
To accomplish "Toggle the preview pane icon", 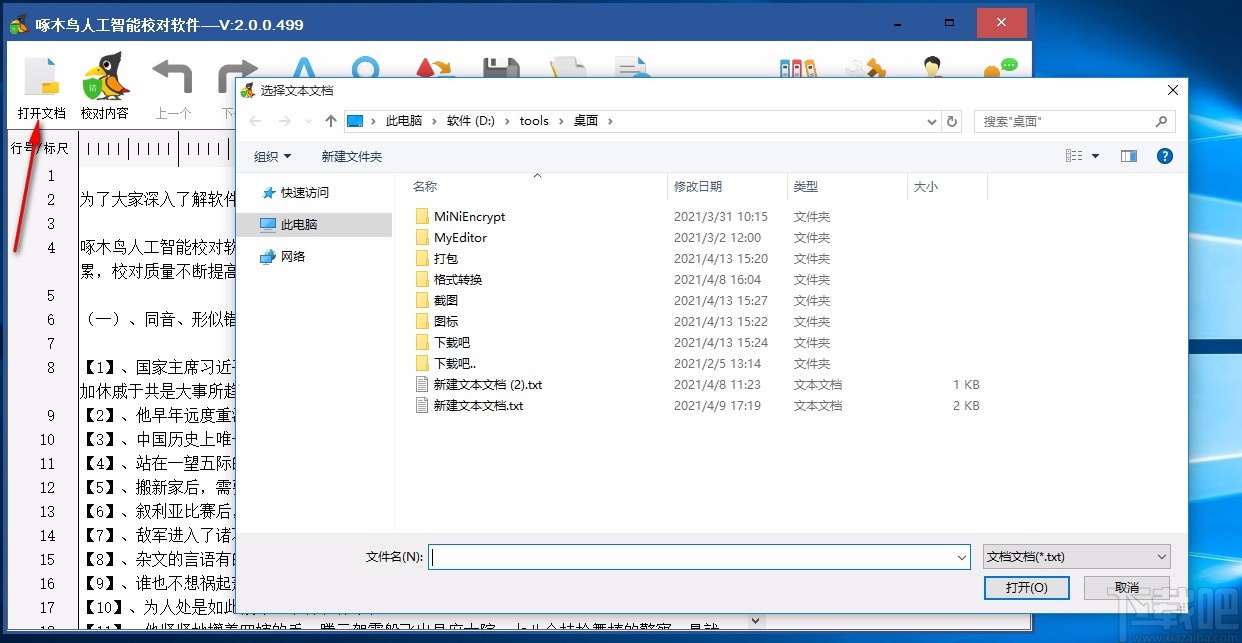I will click(1131, 155).
